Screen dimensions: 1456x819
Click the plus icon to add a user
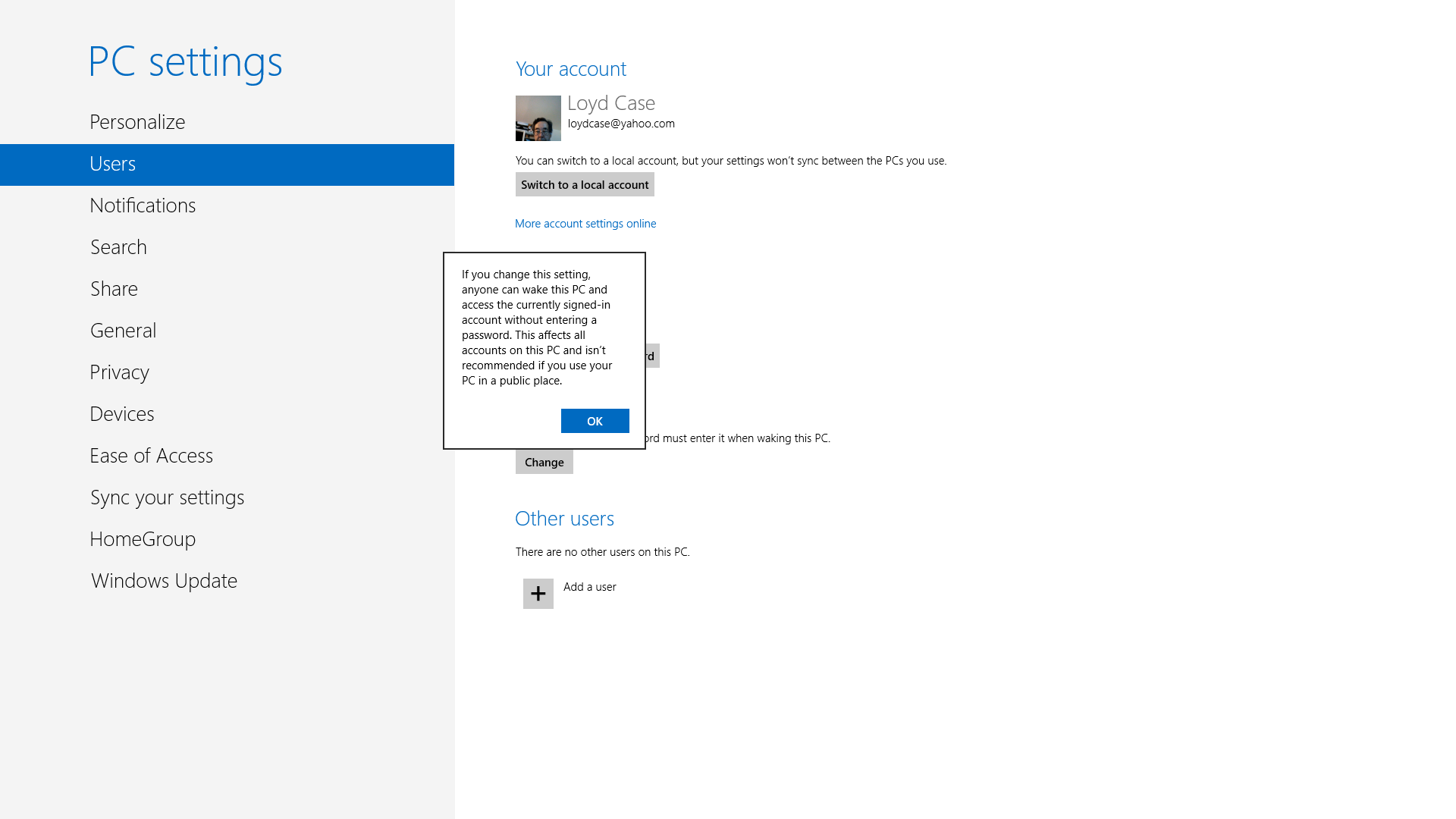[x=538, y=593]
